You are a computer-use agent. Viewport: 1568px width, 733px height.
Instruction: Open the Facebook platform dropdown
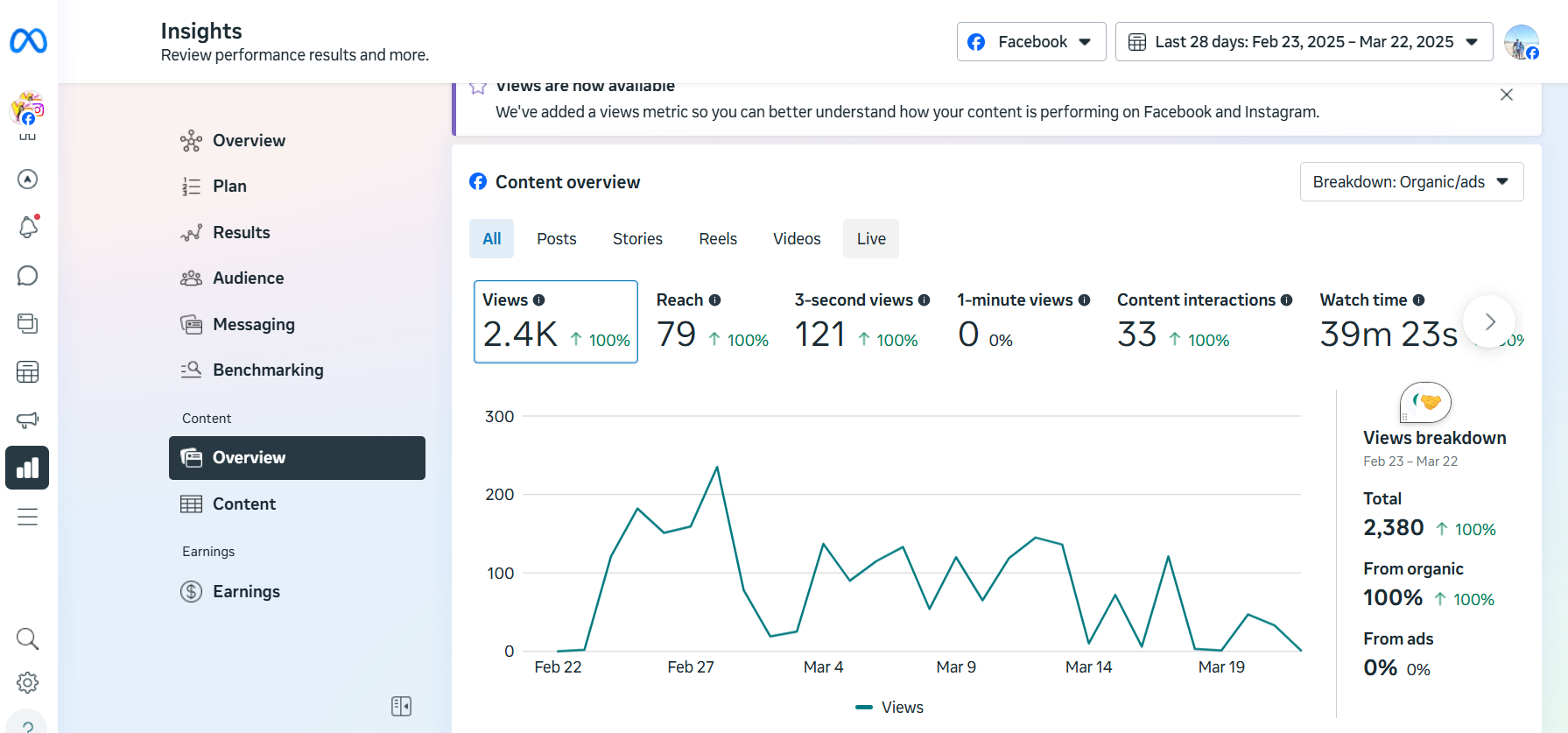(1030, 42)
